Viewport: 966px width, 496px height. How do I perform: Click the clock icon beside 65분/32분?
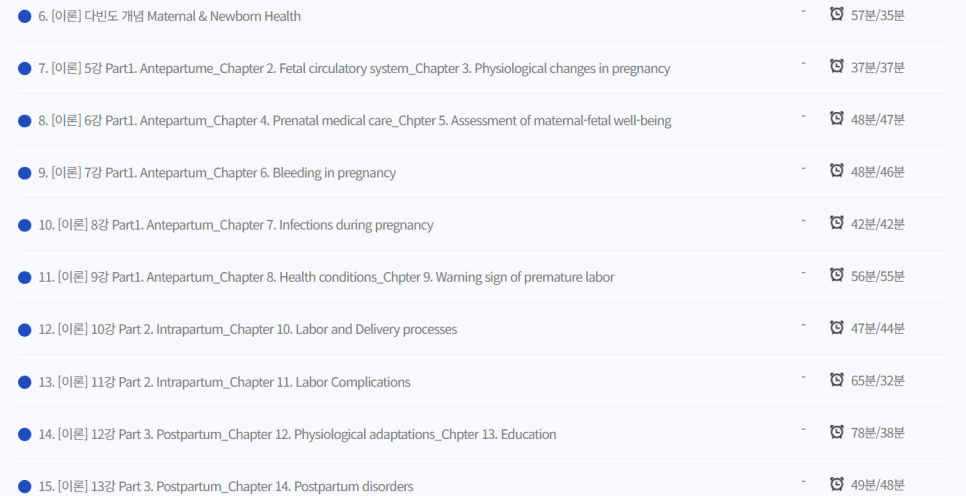[x=837, y=379]
